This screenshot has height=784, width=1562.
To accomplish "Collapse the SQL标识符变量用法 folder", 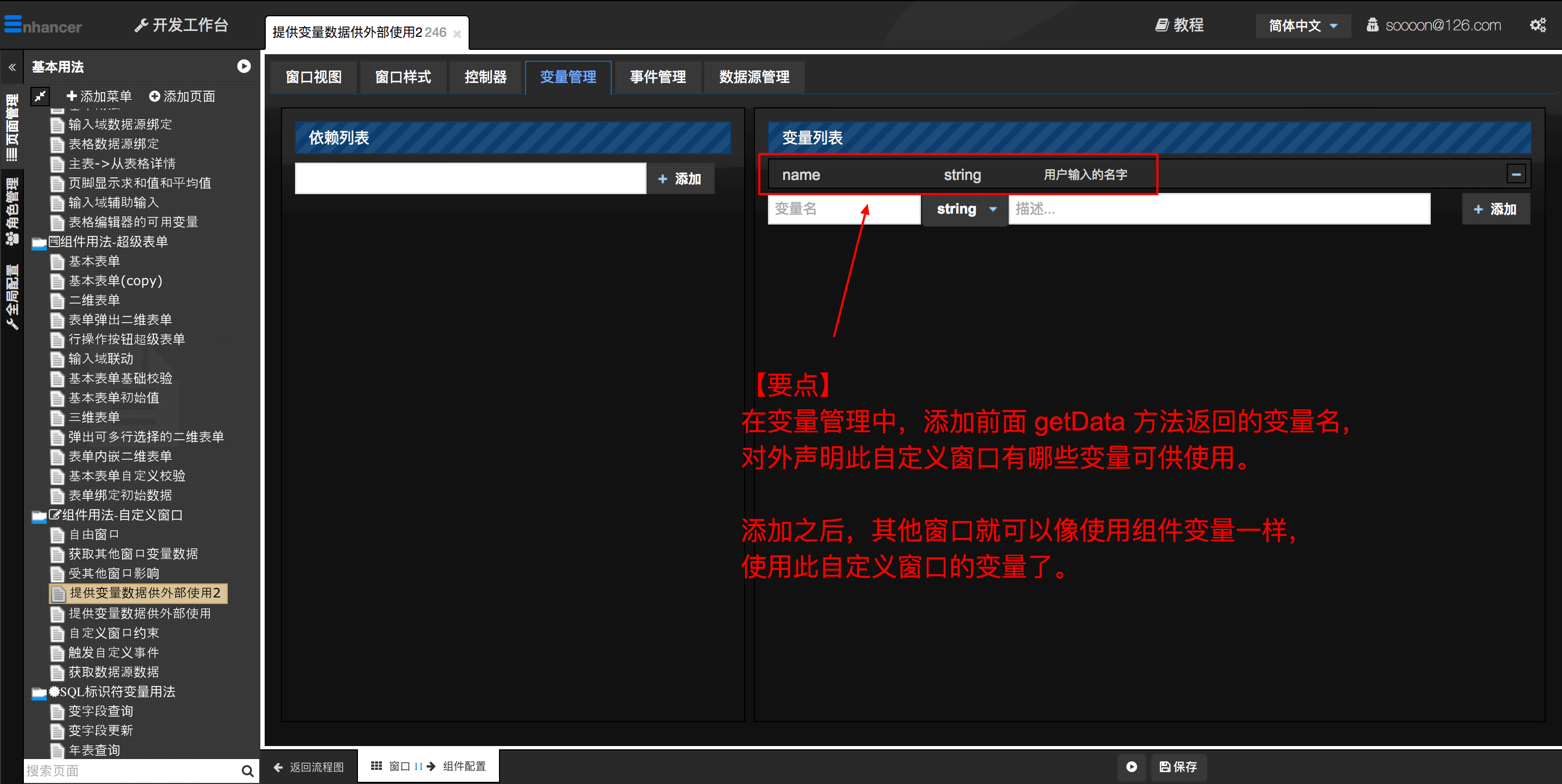I will (x=39, y=693).
